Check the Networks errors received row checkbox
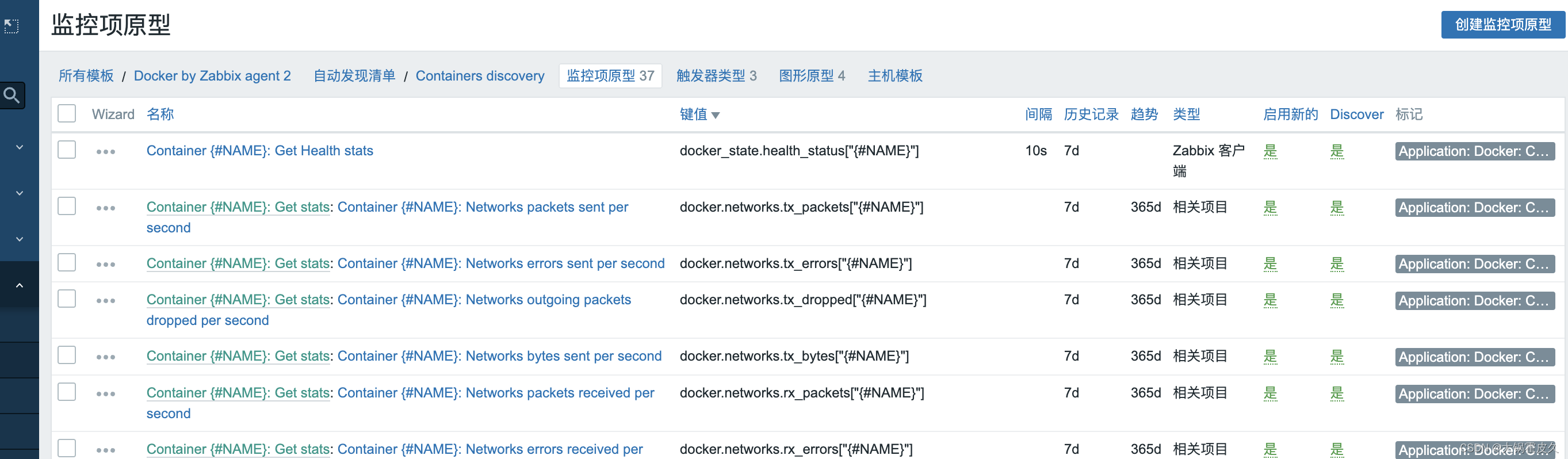This screenshot has width=1568, height=459. point(67,449)
